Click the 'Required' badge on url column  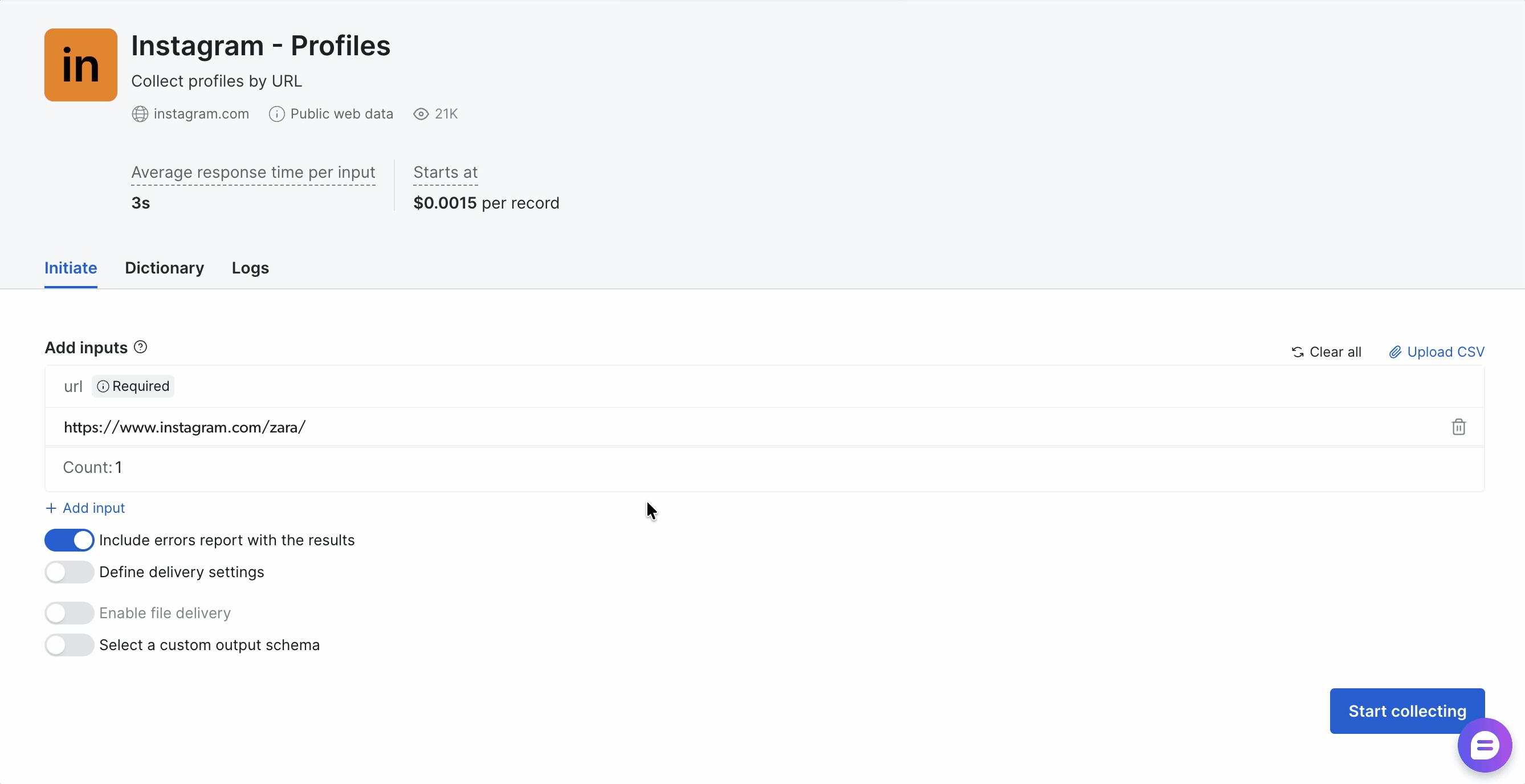[x=133, y=386]
